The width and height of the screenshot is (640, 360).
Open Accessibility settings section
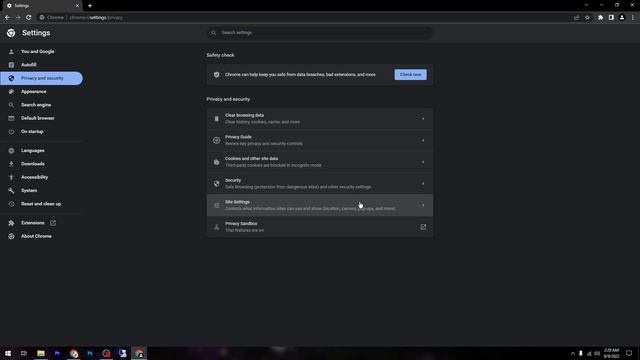(x=34, y=177)
